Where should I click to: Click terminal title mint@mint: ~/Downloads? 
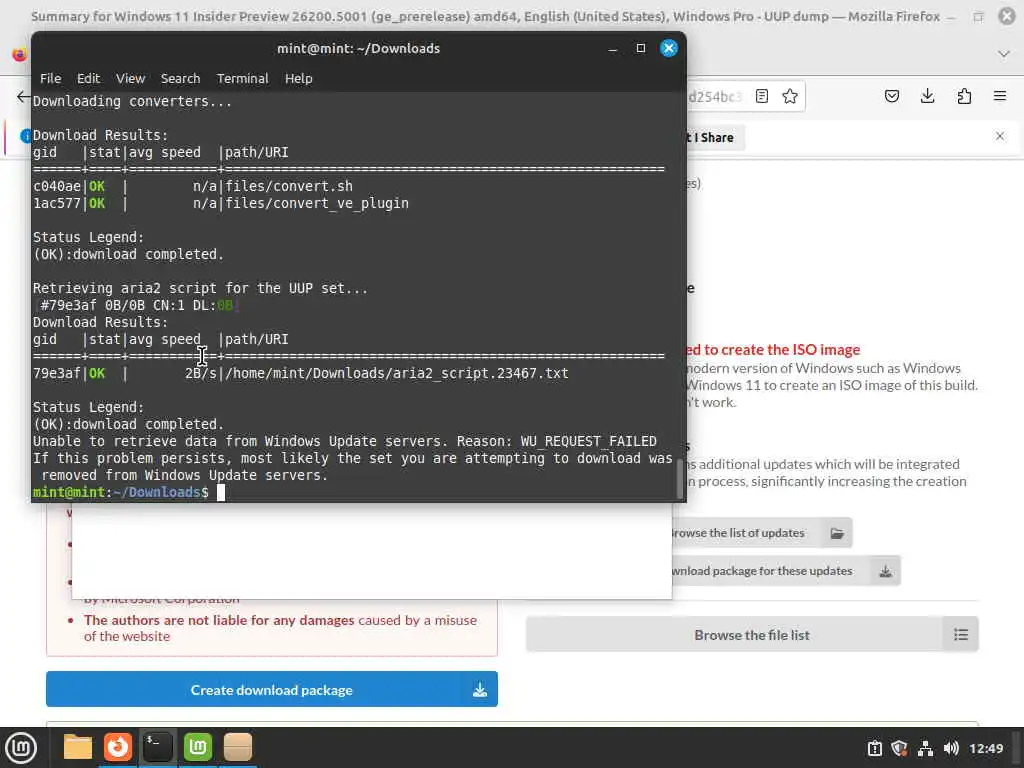359,48
